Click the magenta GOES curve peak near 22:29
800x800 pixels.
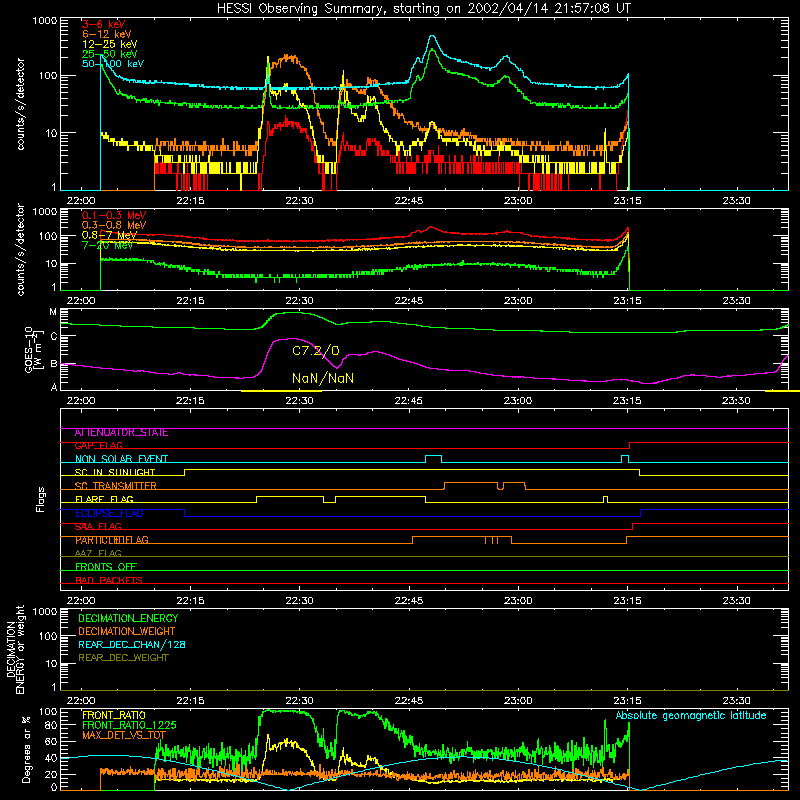coord(291,338)
